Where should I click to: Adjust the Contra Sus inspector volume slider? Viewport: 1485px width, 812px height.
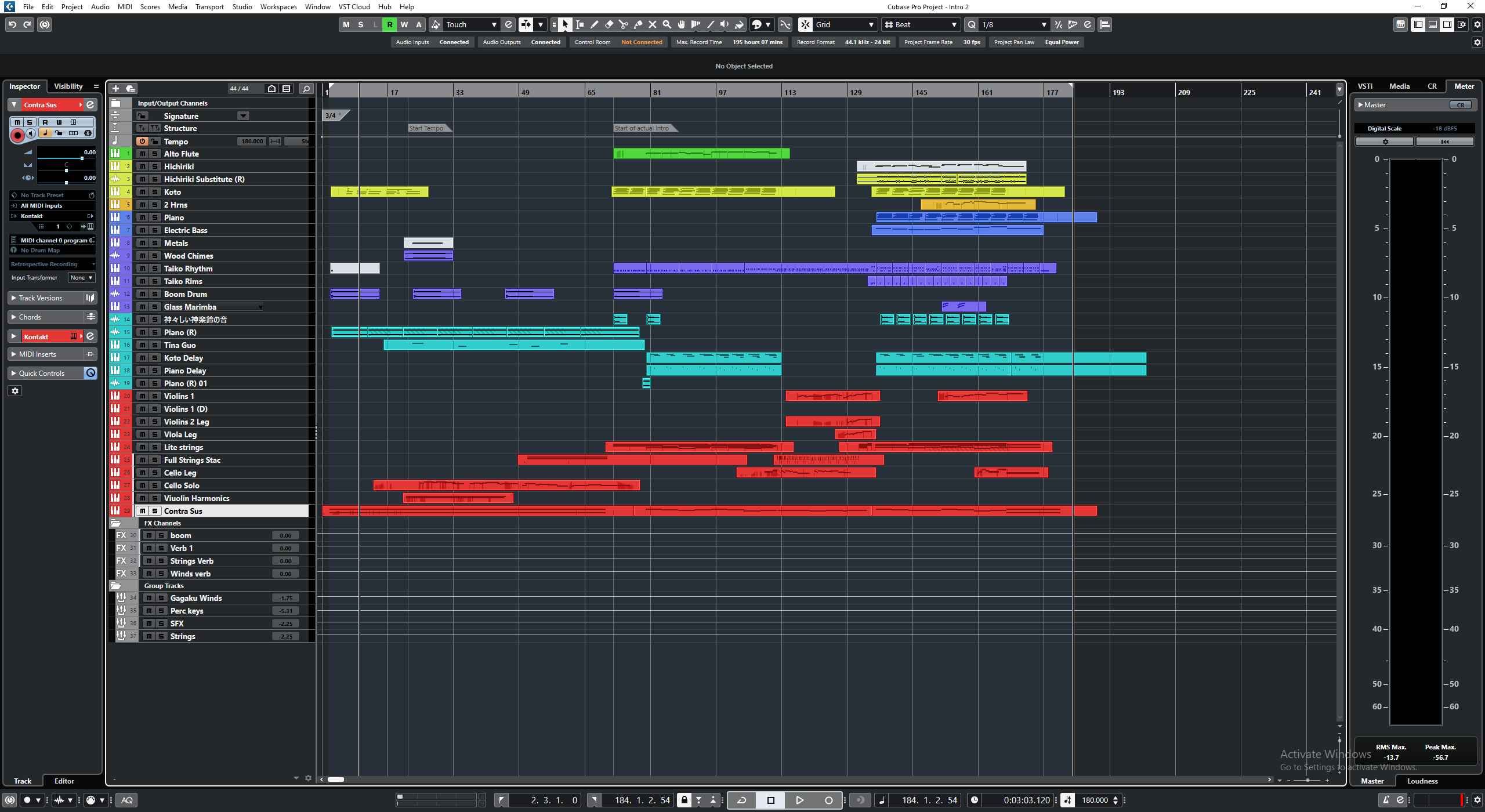[x=81, y=158]
